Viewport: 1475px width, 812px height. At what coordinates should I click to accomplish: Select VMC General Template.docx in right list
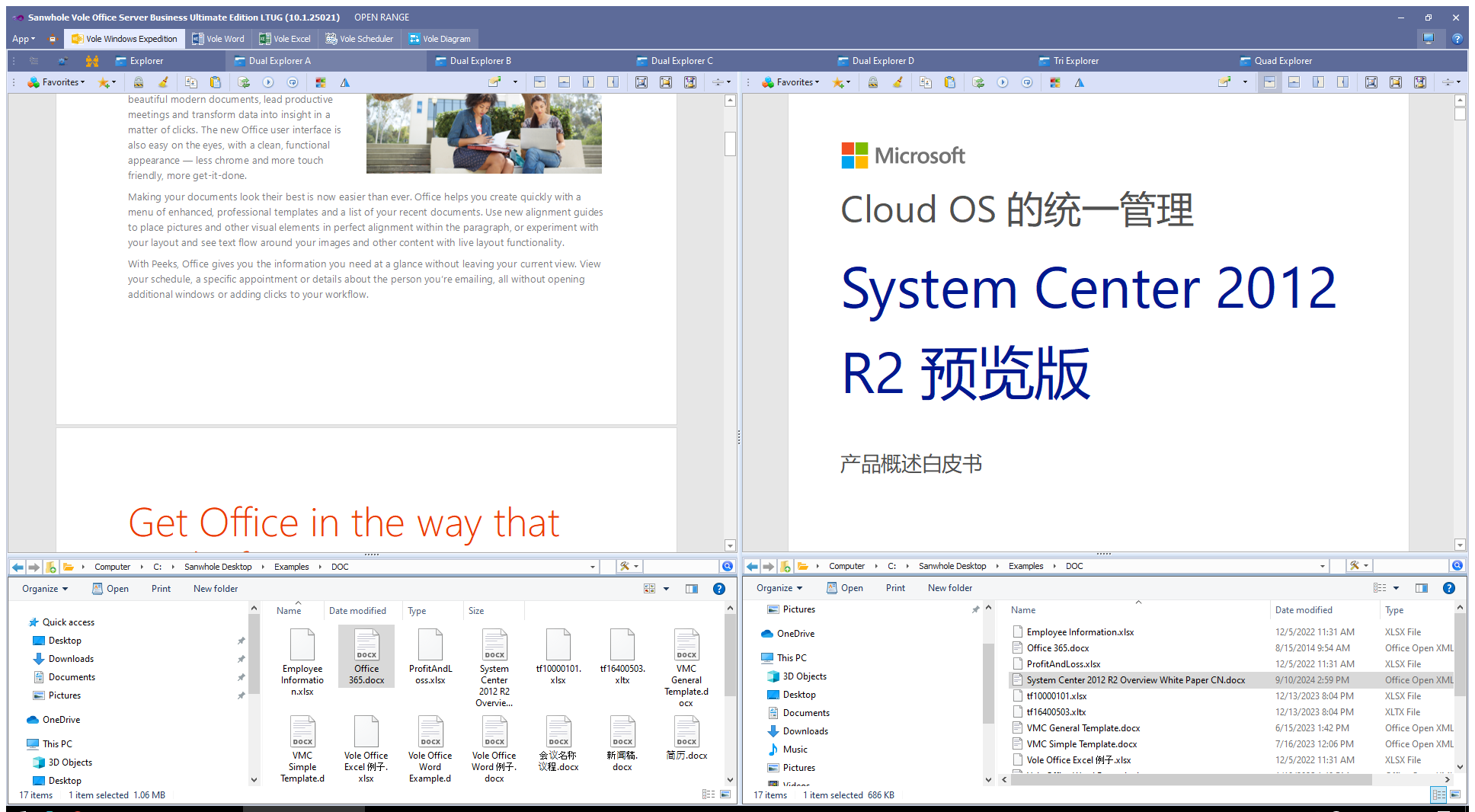tap(1083, 728)
